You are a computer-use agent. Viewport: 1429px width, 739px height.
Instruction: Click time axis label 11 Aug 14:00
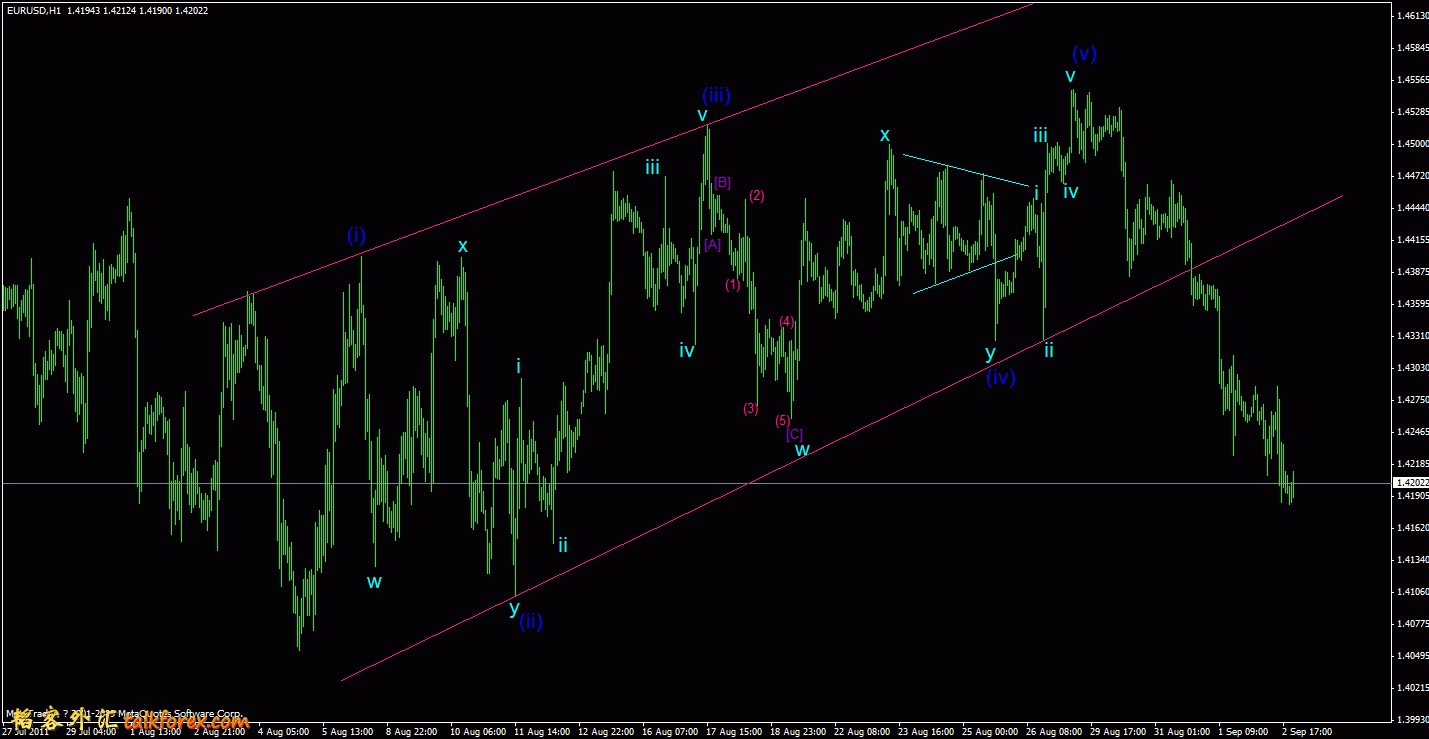click(542, 731)
